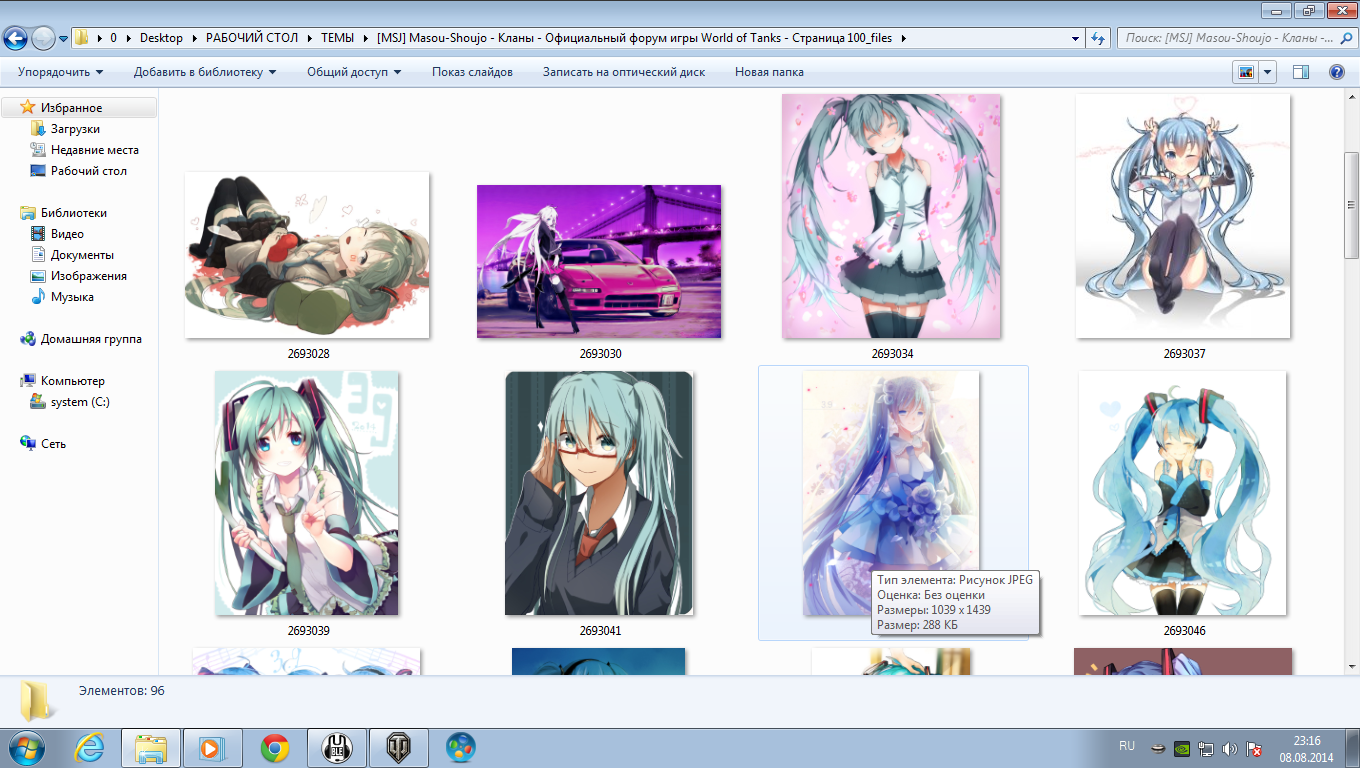Click the 0 breadcrumb segment

[114, 38]
